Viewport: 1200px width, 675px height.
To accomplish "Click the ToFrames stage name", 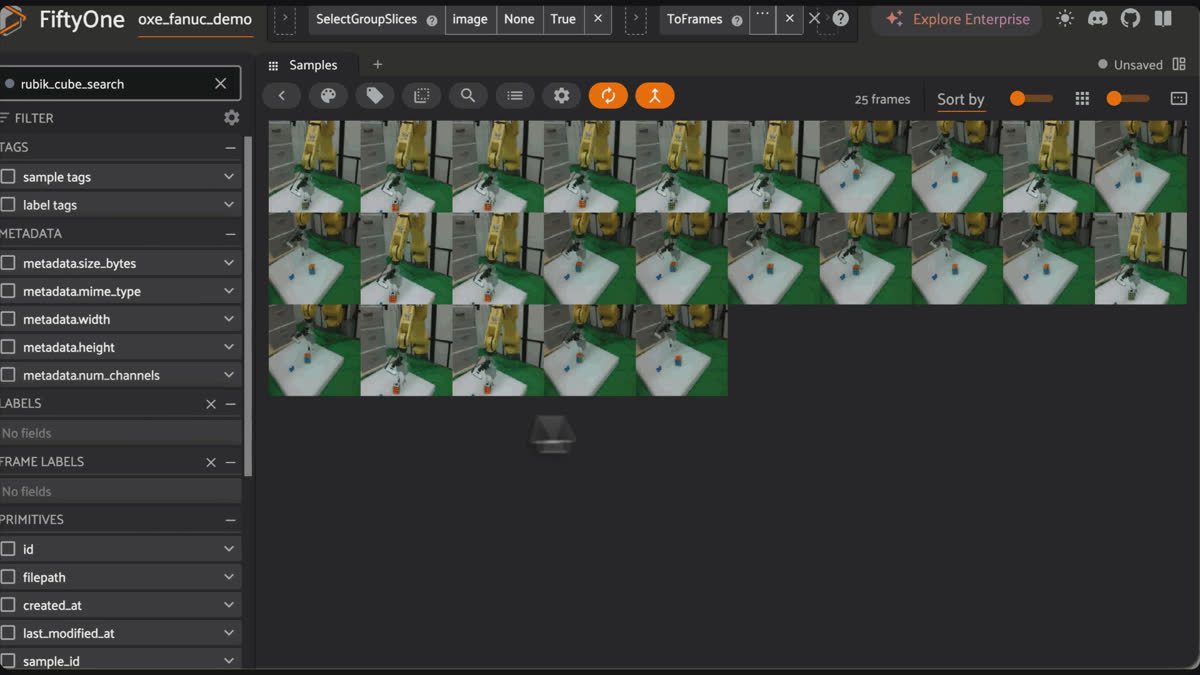I will 695,19.
